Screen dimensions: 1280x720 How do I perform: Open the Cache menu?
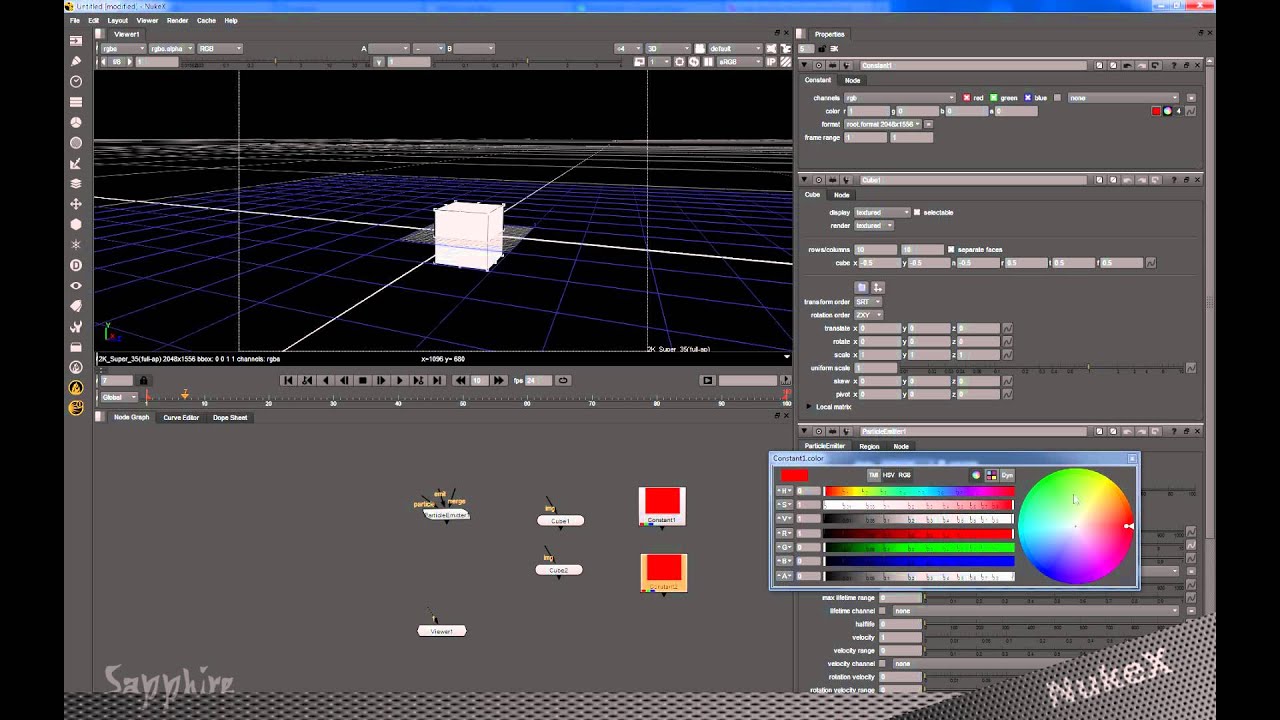point(206,20)
